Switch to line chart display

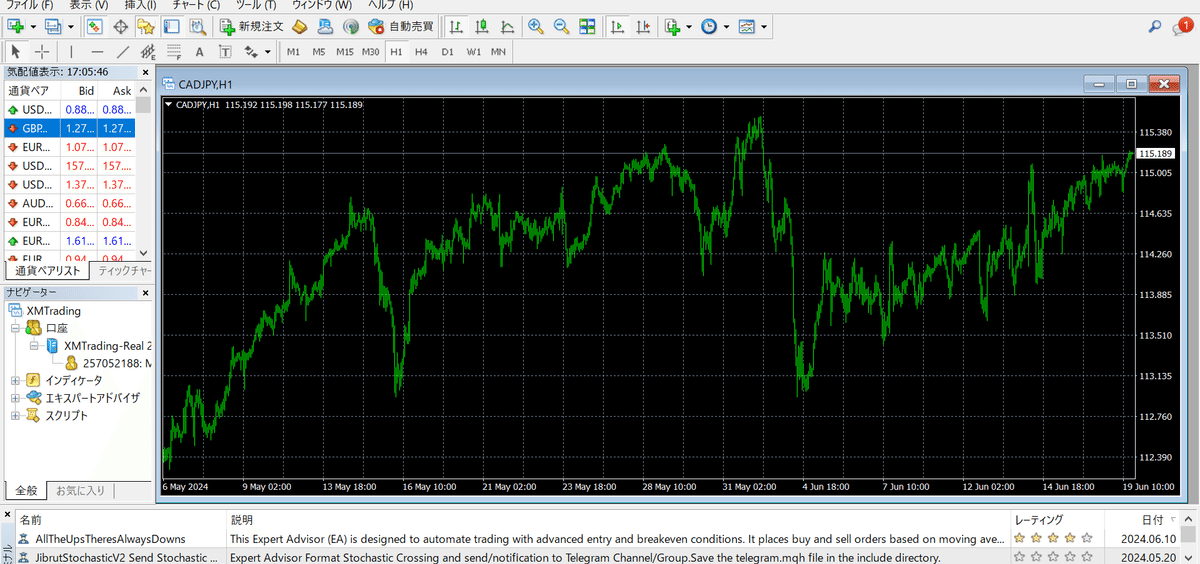[x=508, y=26]
